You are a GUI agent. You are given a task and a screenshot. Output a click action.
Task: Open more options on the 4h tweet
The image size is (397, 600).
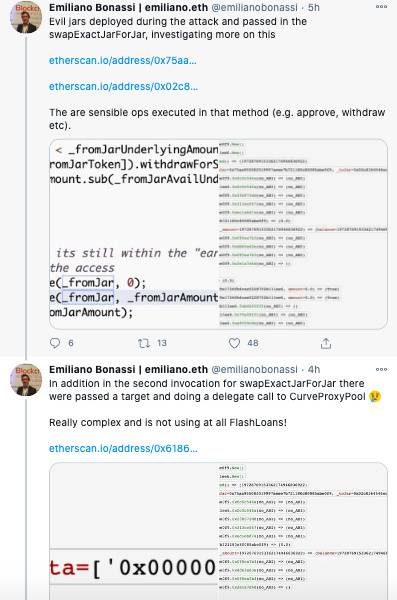click(381, 369)
